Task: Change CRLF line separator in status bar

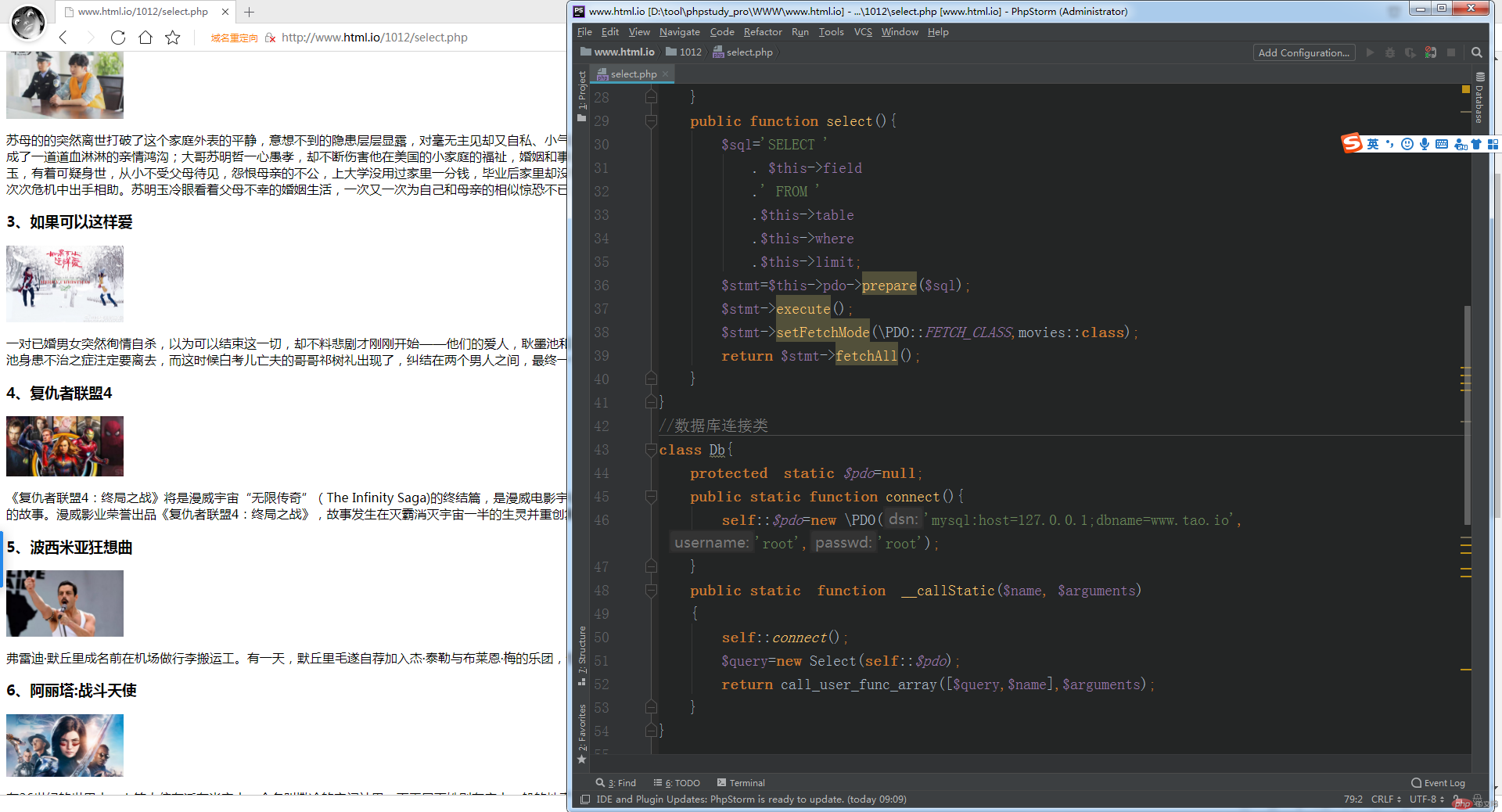Action: [x=1386, y=799]
